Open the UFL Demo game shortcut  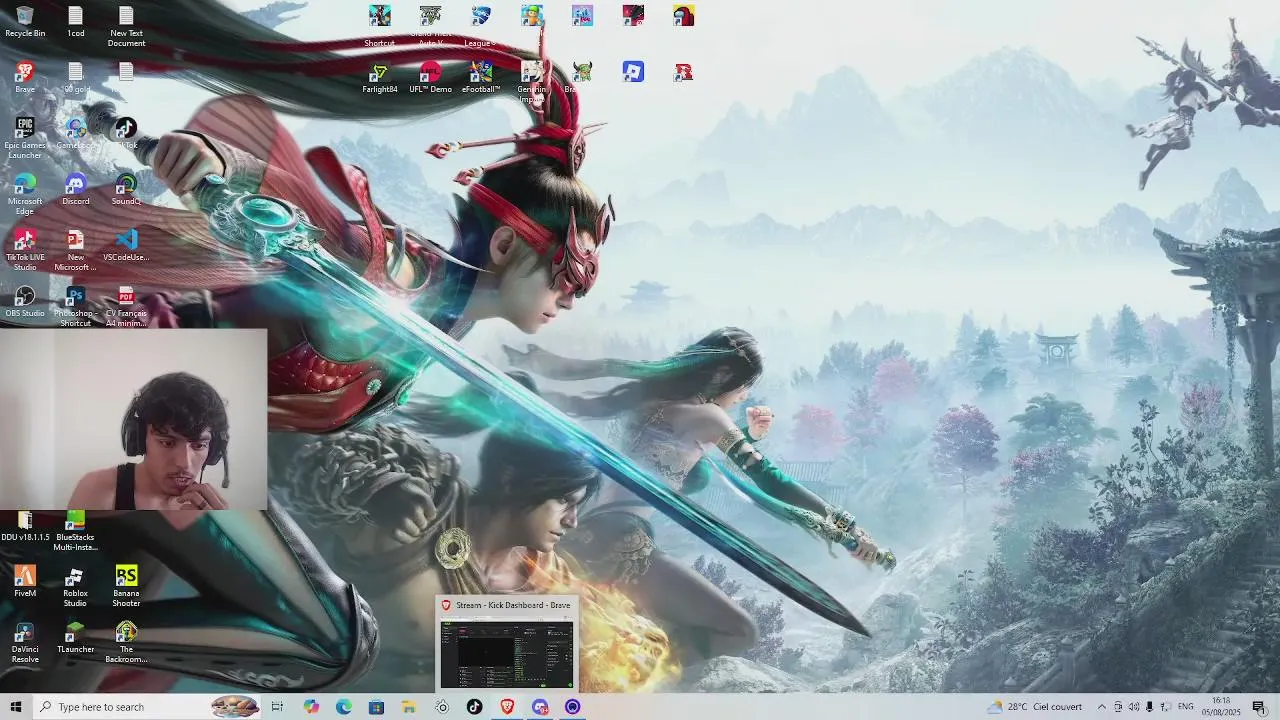pos(430,77)
